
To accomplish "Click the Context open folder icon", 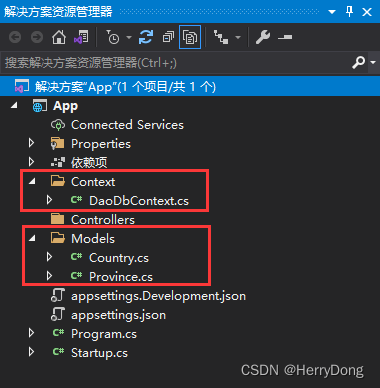I will (x=58, y=182).
